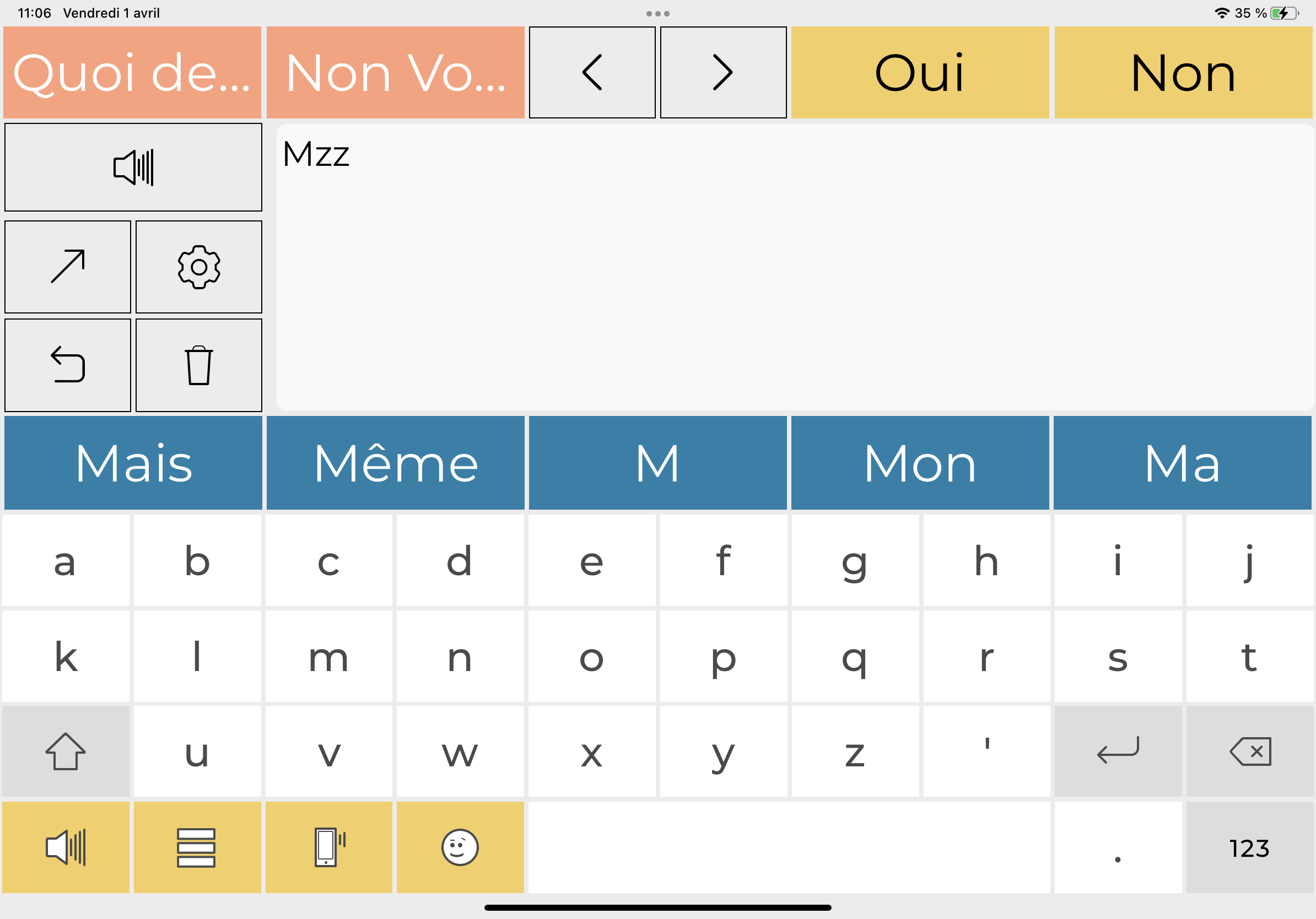Open the emoji face key
The width and height of the screenshot is (1316, 919).
click(460, 847)
